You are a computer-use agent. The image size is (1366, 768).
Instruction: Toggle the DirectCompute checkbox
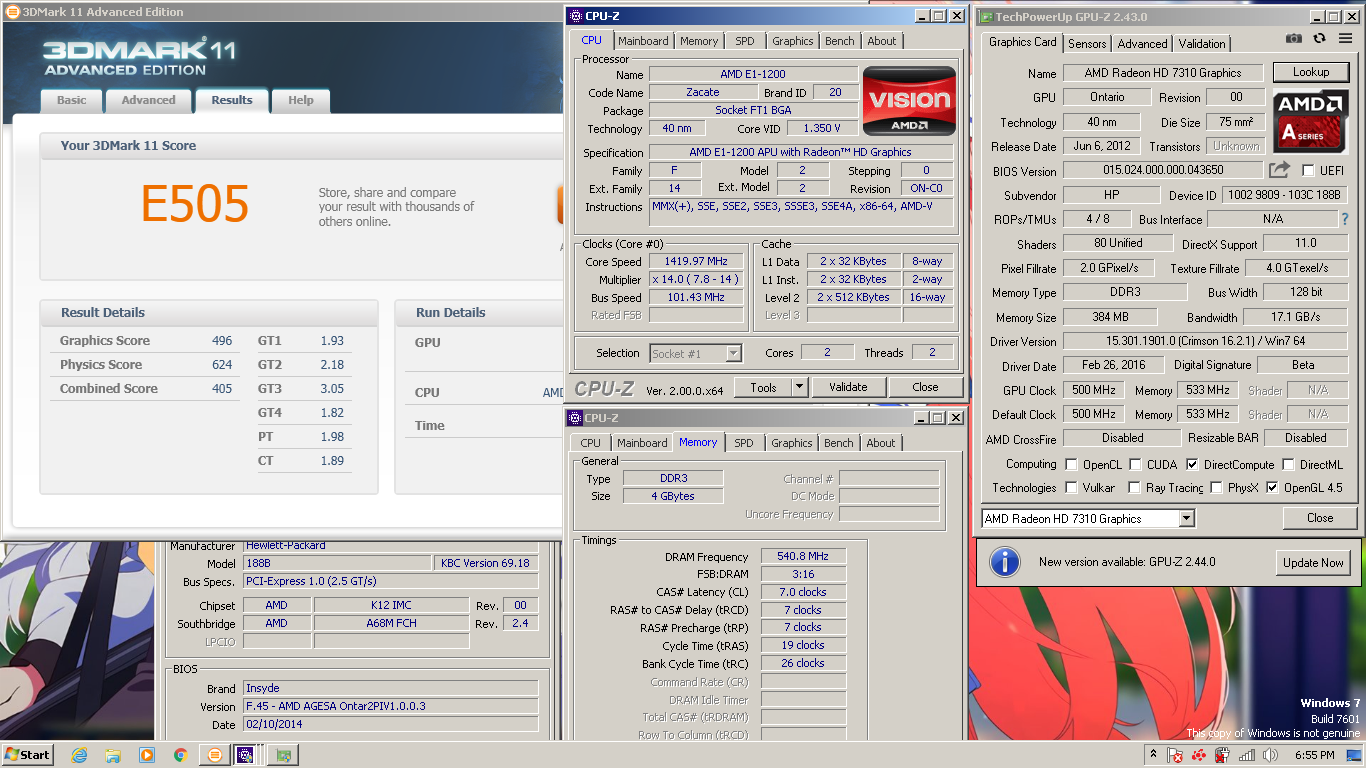click(x=1192, y=465)
